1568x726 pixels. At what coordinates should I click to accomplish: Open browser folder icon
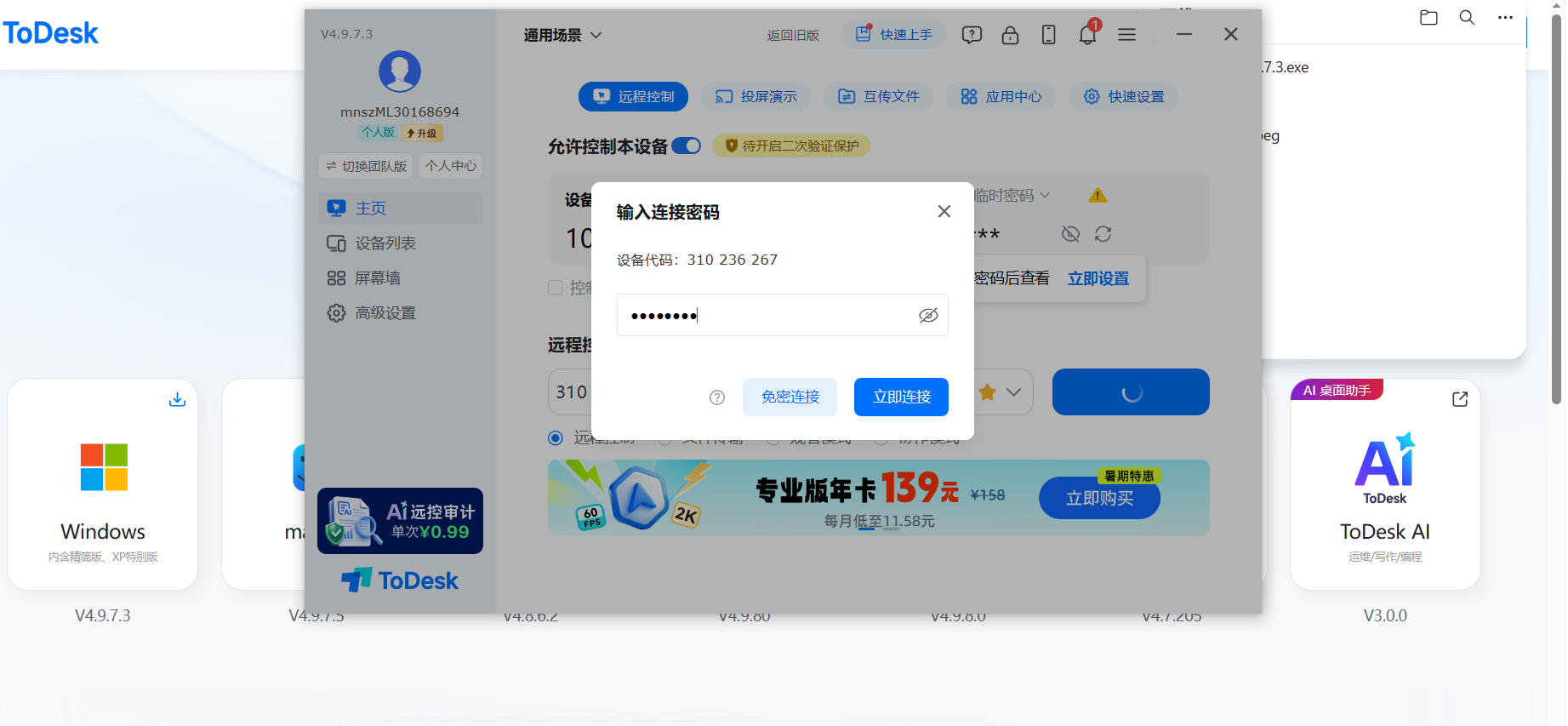[x=1428, y=17]
